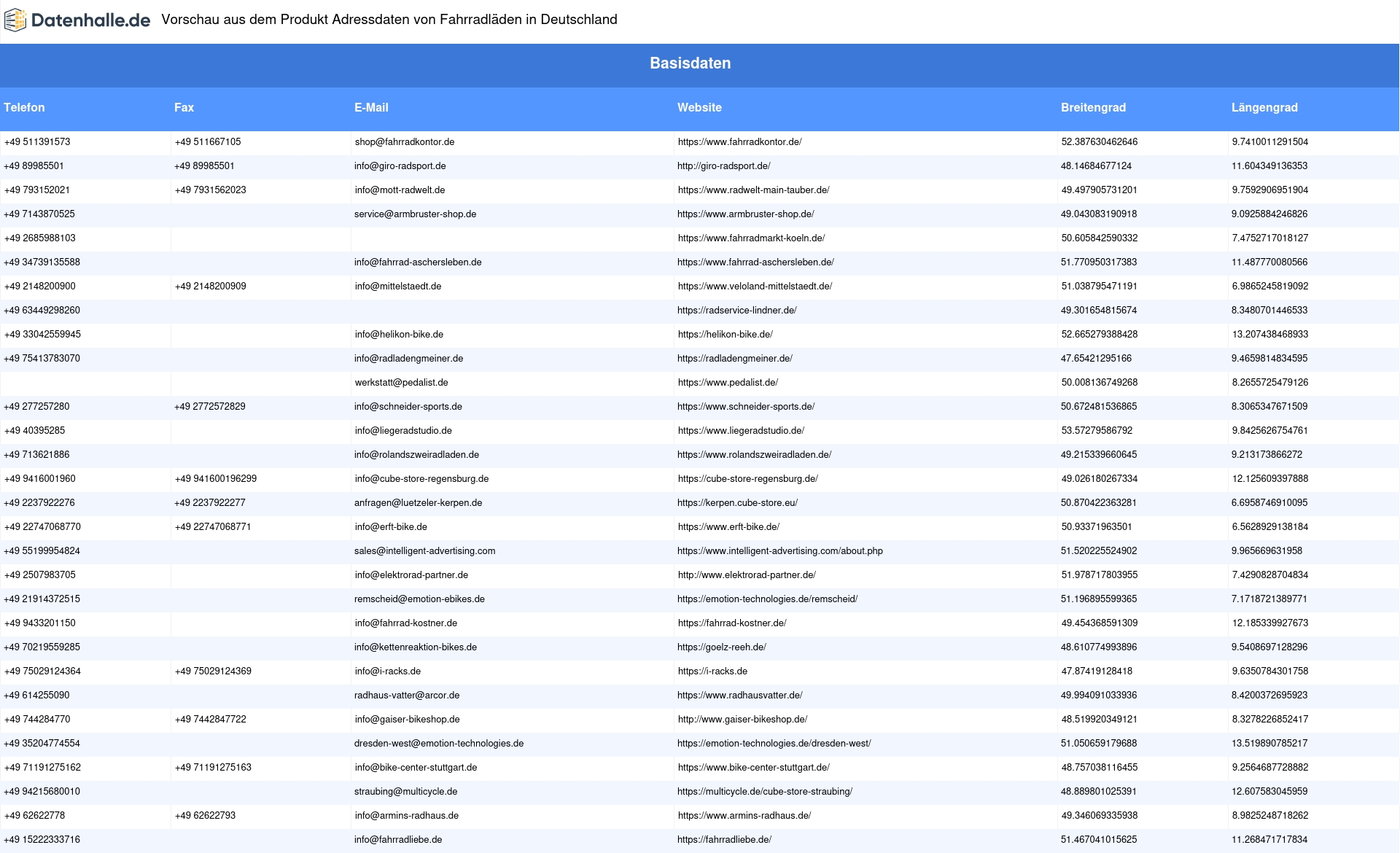Click the Längengrad column header
Viewport: 1400px width, 853px height.
pos(1264,108)
